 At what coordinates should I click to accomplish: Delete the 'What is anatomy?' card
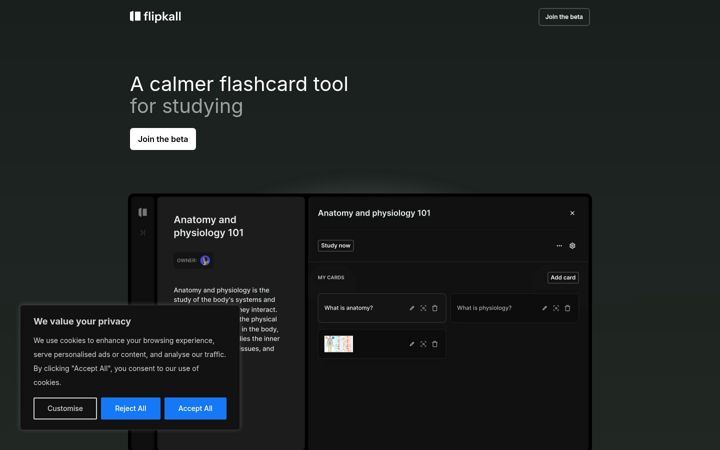(x=435, y=308)
